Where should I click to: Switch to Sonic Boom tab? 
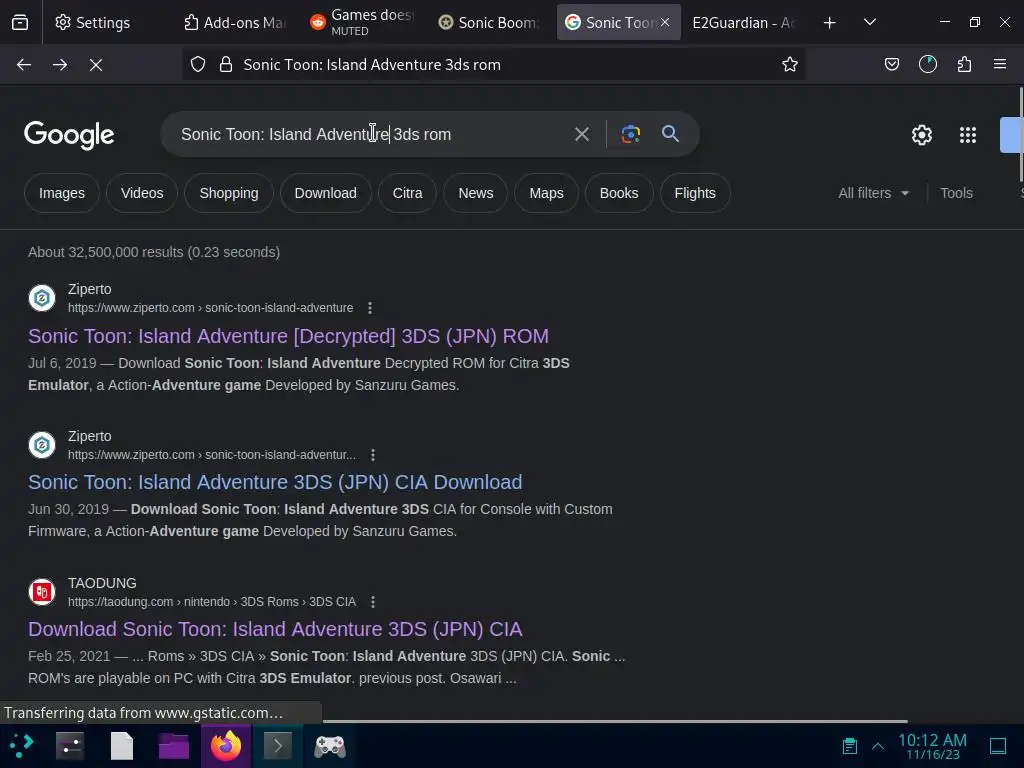tap(490, 23)
